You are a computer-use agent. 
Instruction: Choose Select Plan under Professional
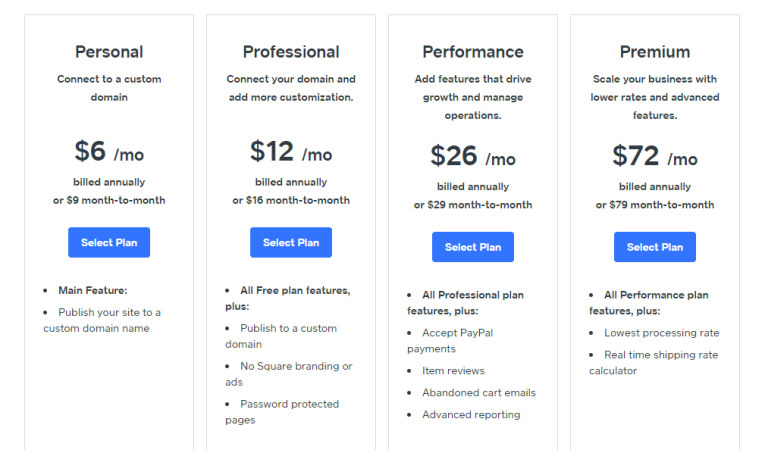coord(291,242)
